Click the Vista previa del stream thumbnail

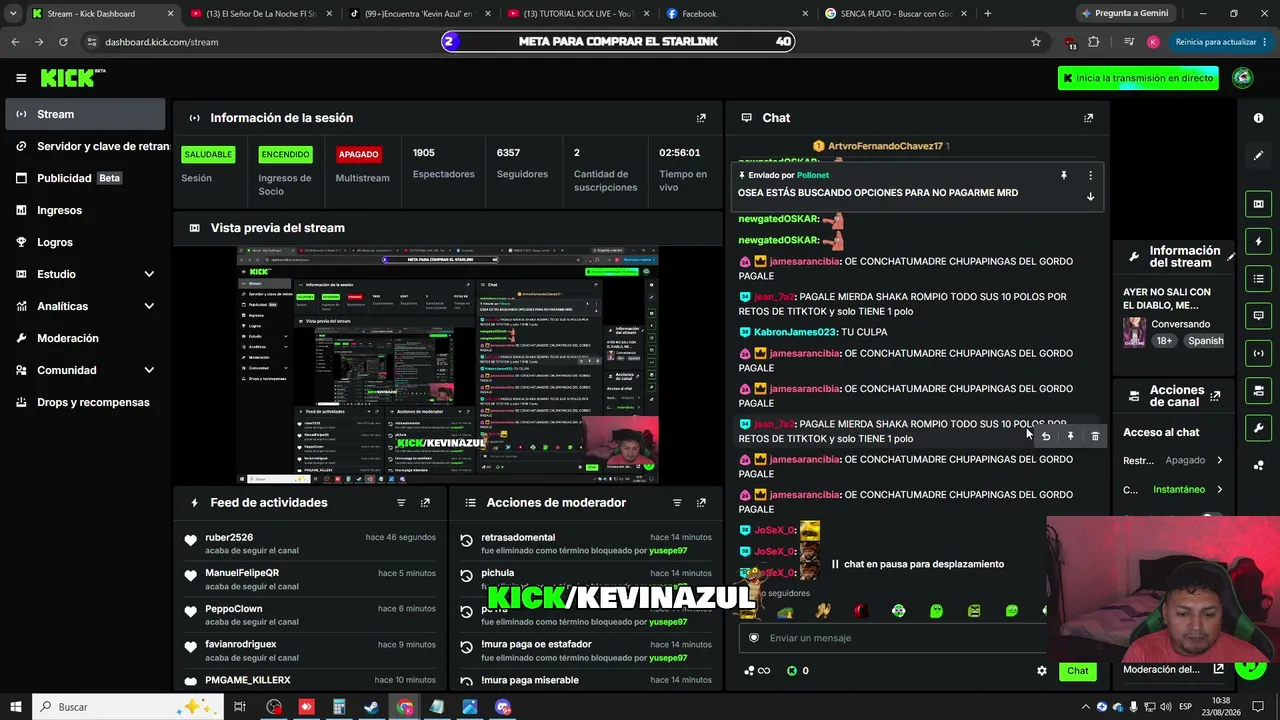pyautogui.click(x=447, y=365)
